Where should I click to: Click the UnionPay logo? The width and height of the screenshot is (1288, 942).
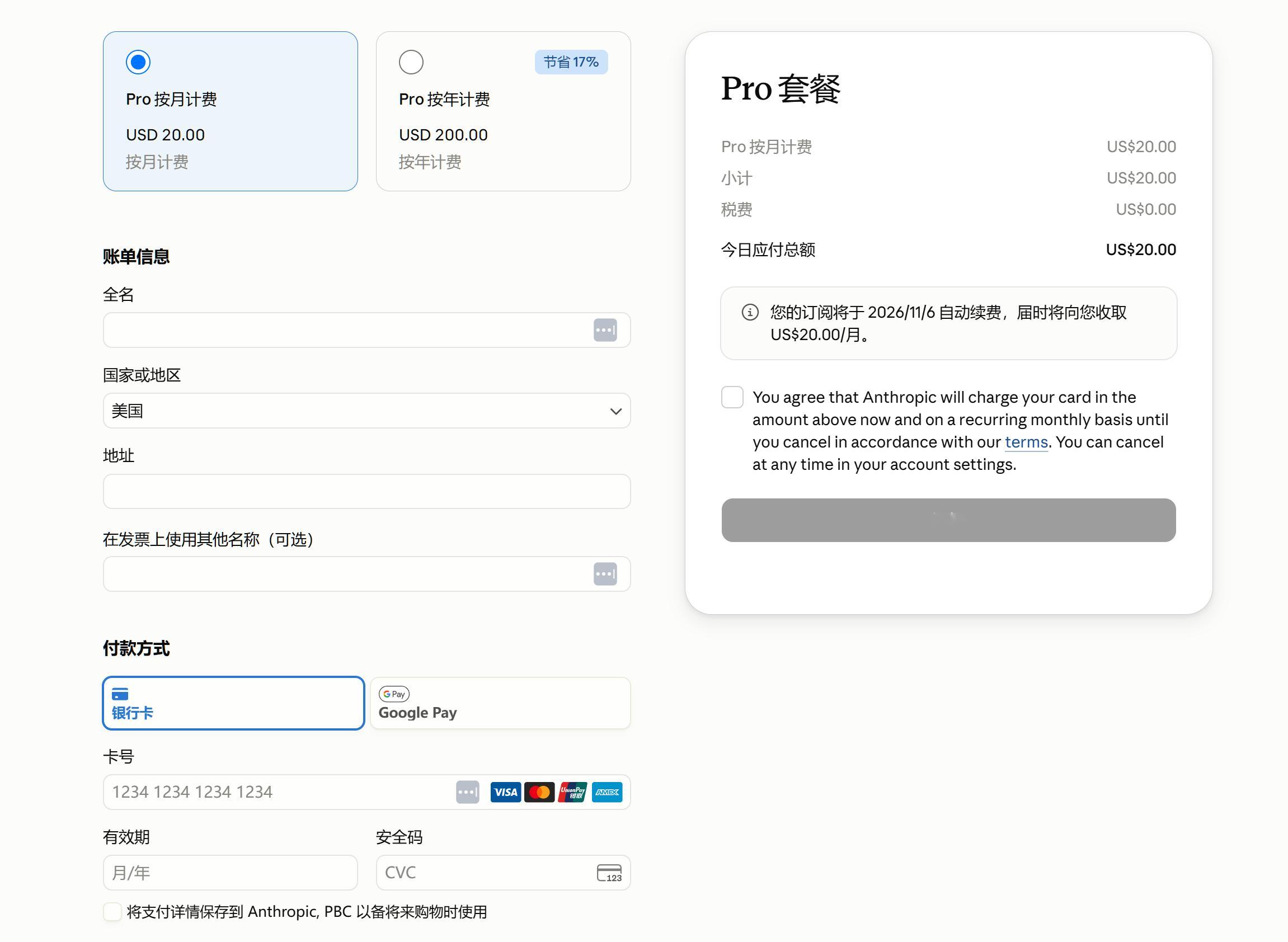573,792
